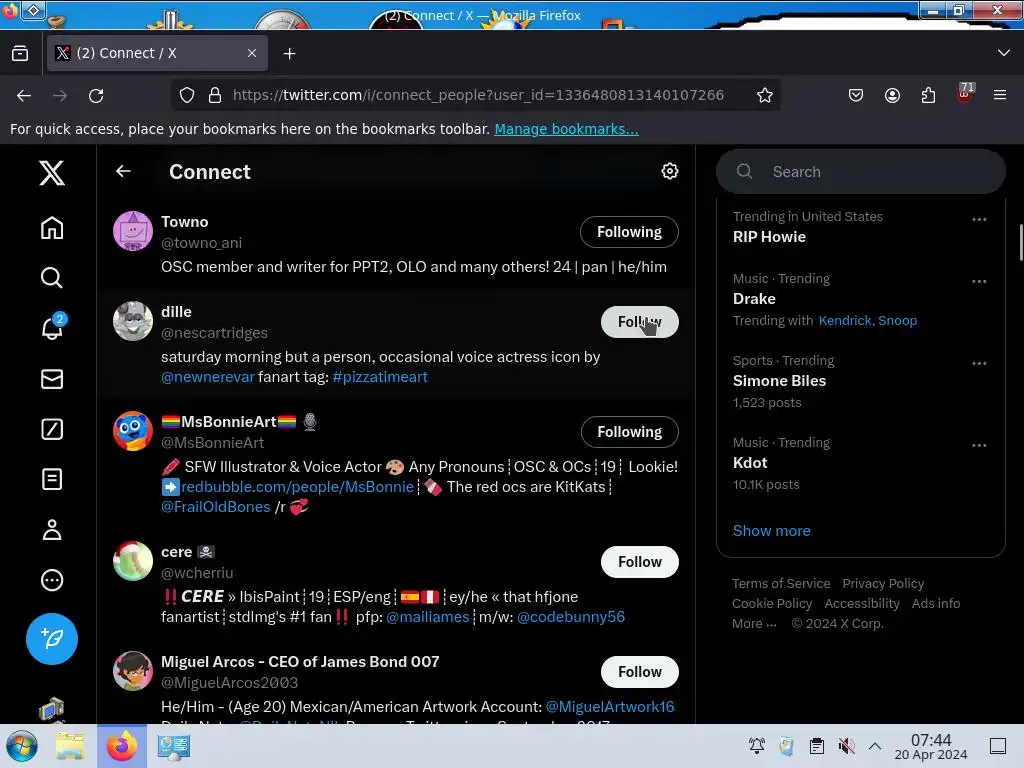Open Windows Start orb button
The width and height of the screenshot is (1024, 768).
(22, 746)
